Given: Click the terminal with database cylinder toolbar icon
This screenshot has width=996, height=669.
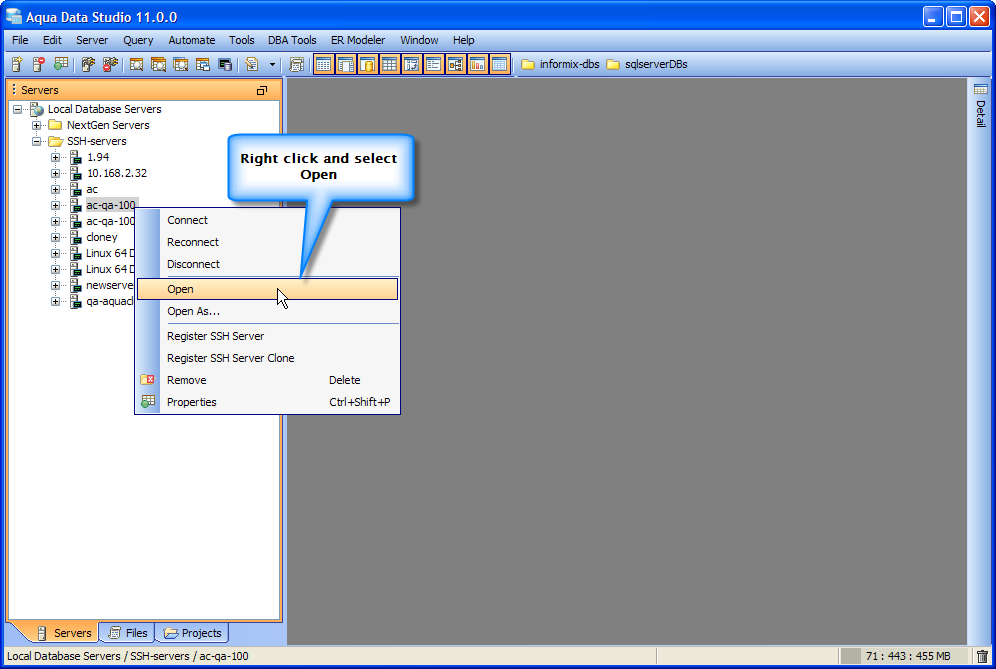Looking at the screenshot, I should (x=225, y=64).
